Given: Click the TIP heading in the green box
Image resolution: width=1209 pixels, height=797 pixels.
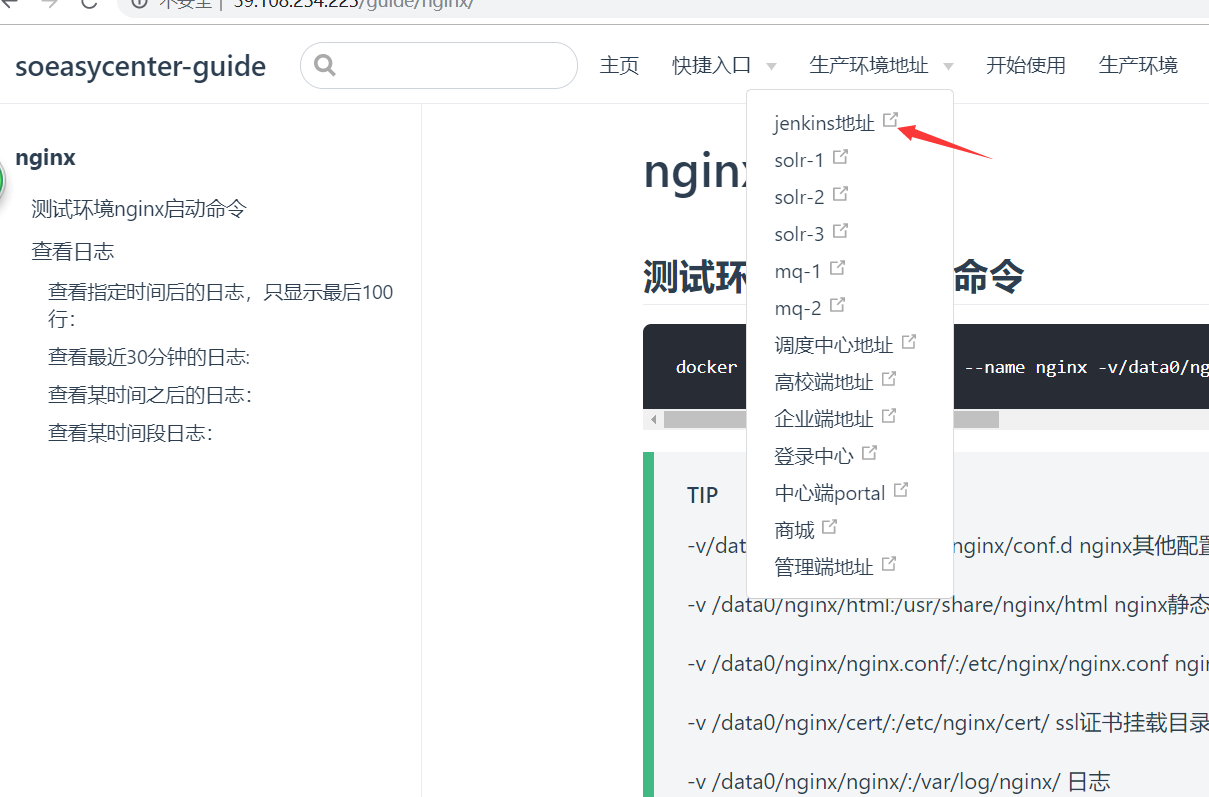Looking at the screenshot, I should coord(702,495).
